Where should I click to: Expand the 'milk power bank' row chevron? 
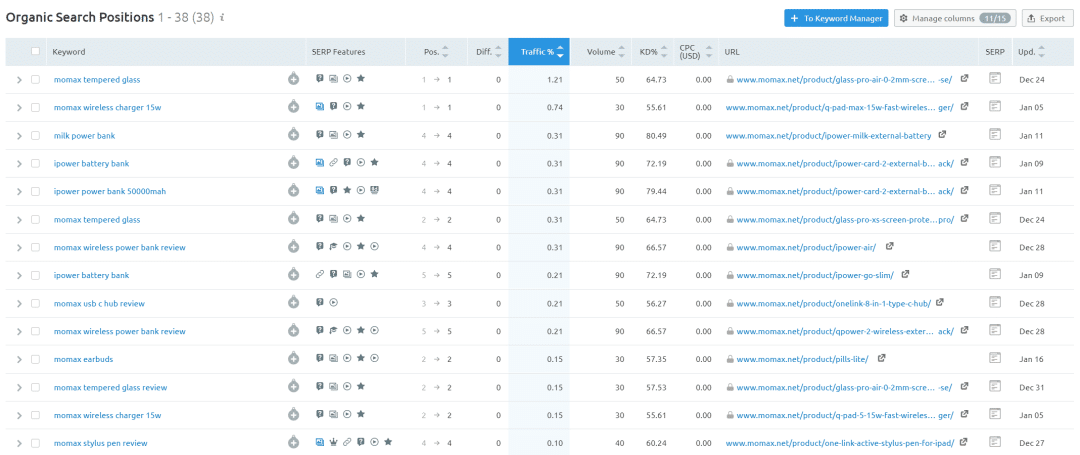click(x=18, y=135)
